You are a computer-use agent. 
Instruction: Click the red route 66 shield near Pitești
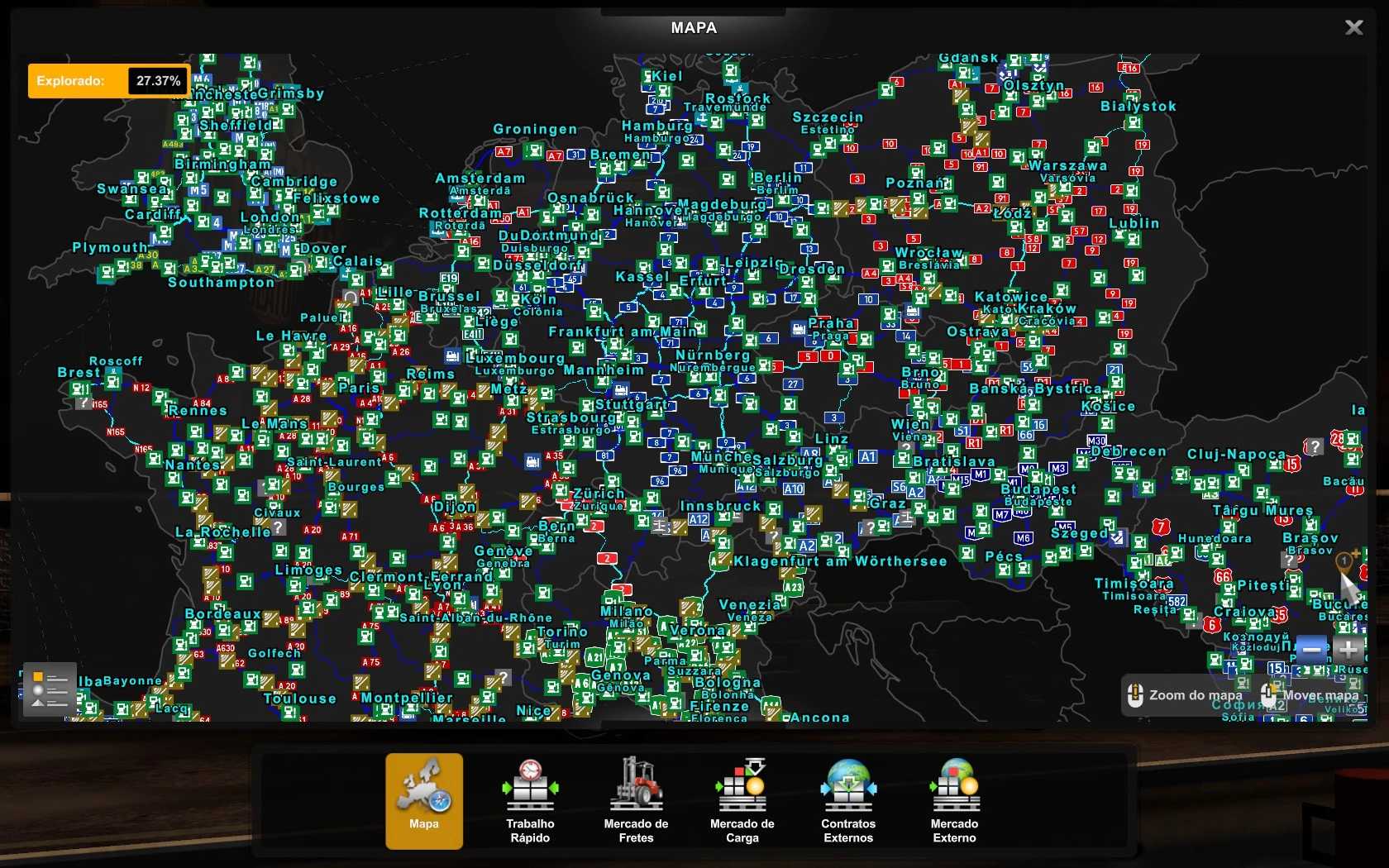[1223, 576]
